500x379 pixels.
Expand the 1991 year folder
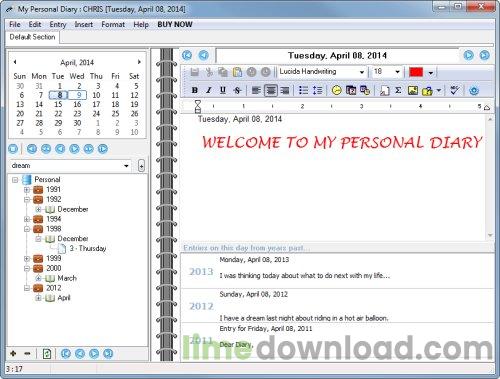27,190
